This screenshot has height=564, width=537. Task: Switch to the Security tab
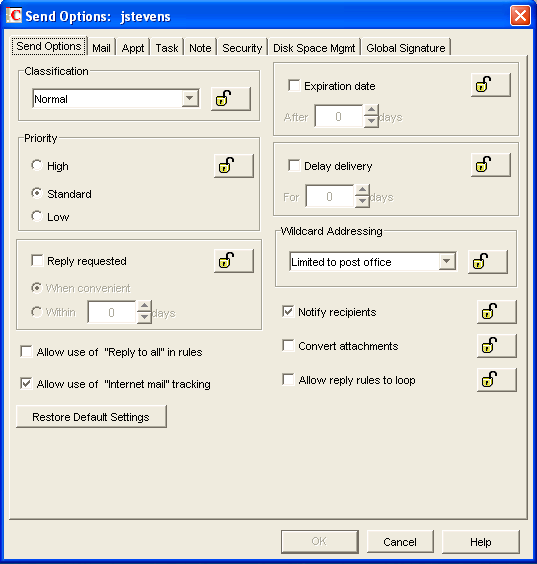click(242, 48)
